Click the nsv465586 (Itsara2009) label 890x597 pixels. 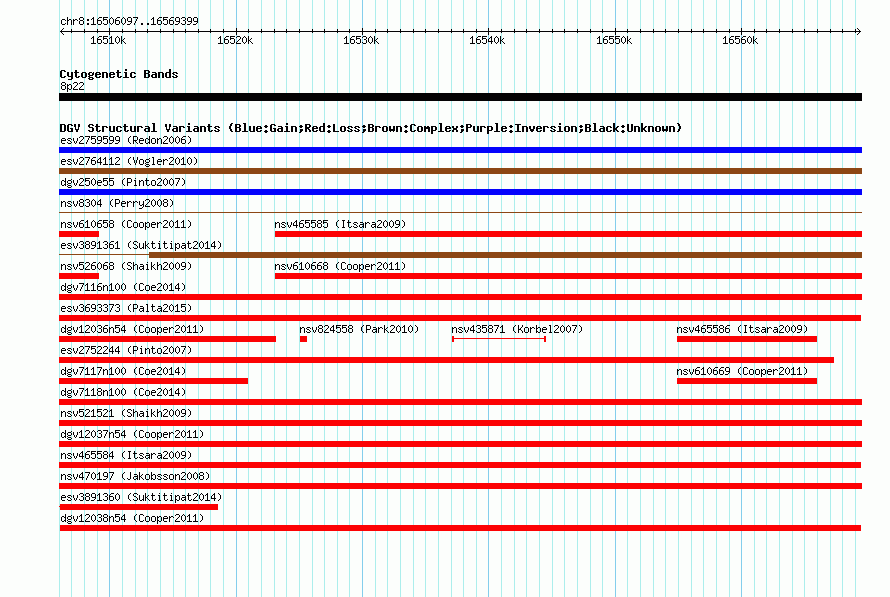pyautogui.click(x=742, y=329)
